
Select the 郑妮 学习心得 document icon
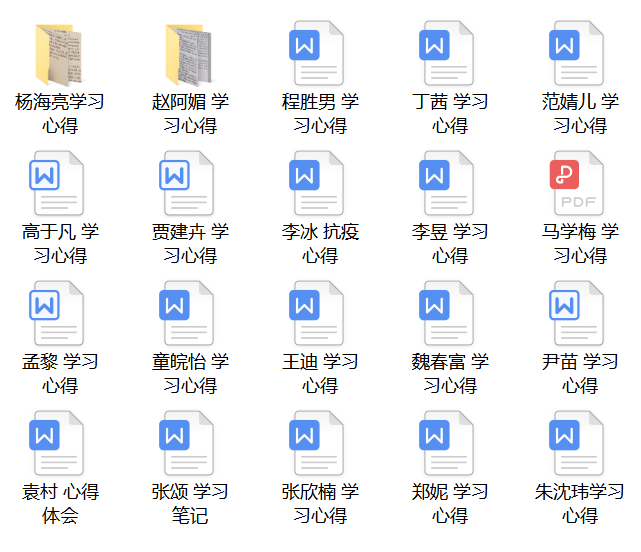pyautogui.click(x=446, y=443)
